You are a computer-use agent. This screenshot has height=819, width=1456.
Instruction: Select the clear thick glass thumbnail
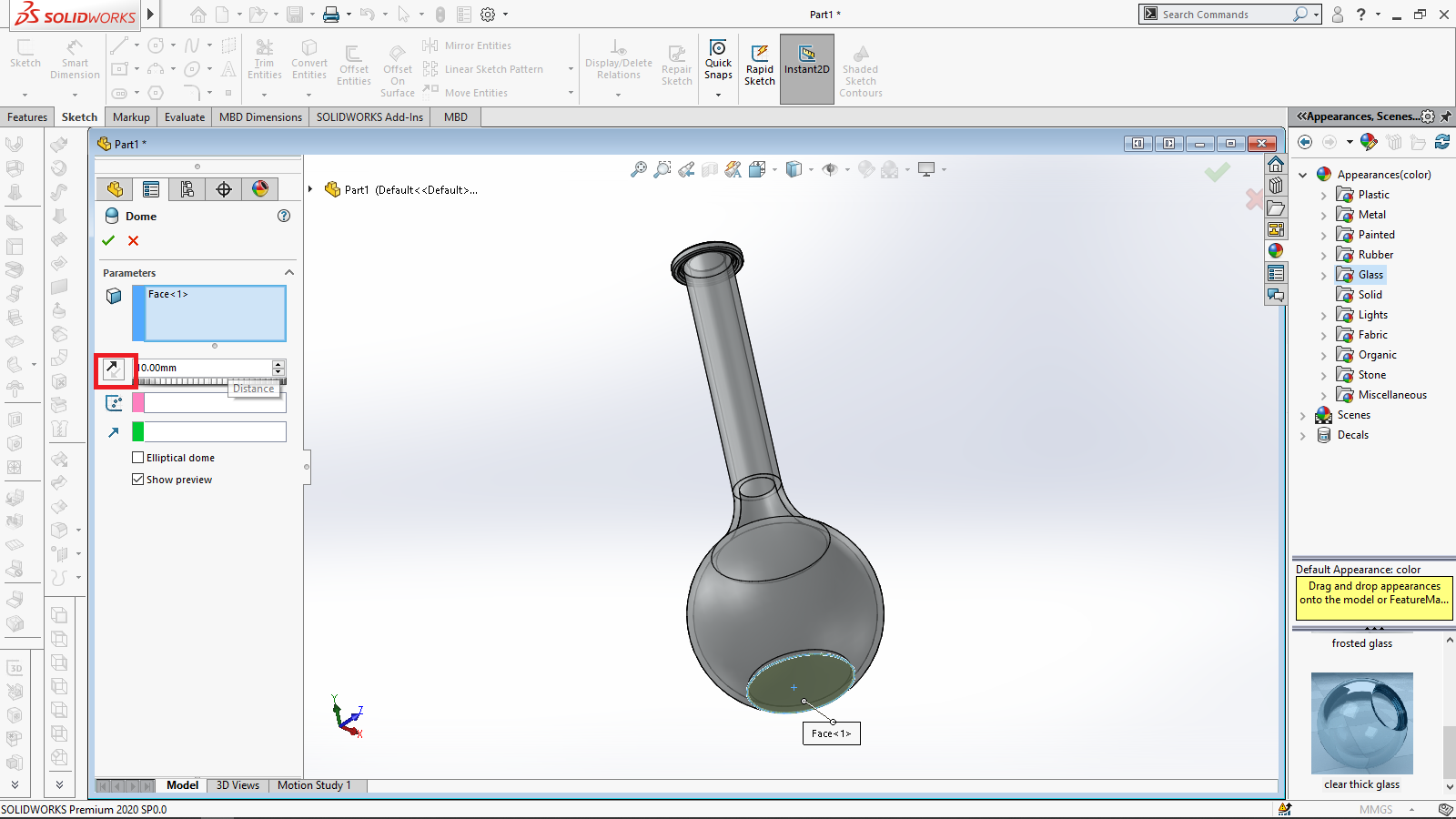1361,723
